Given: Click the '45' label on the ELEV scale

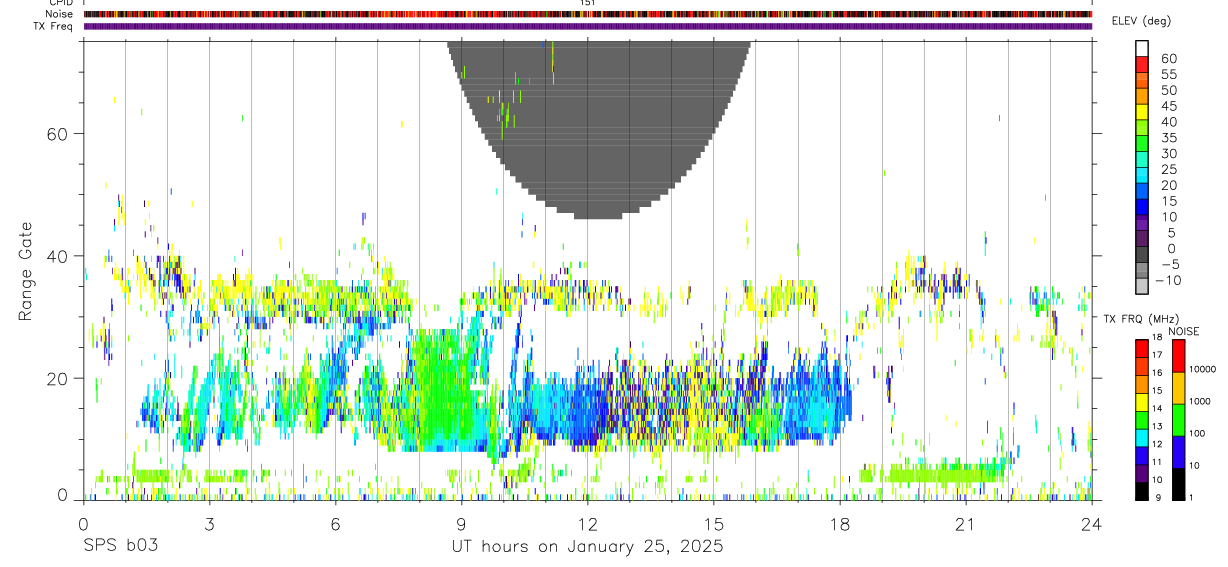Looking at the screenshot, I should coord(1169,106).
